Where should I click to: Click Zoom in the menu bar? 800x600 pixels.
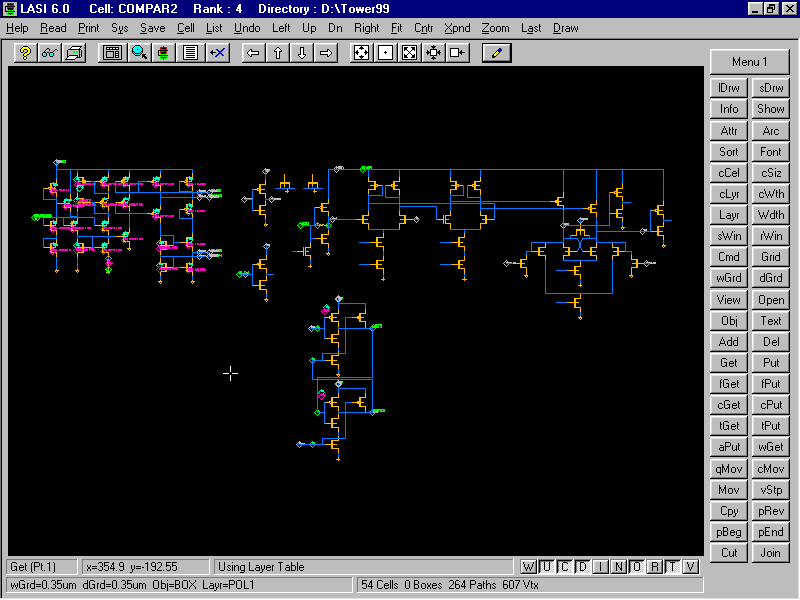pyautogui.click(x=495, y=28)
